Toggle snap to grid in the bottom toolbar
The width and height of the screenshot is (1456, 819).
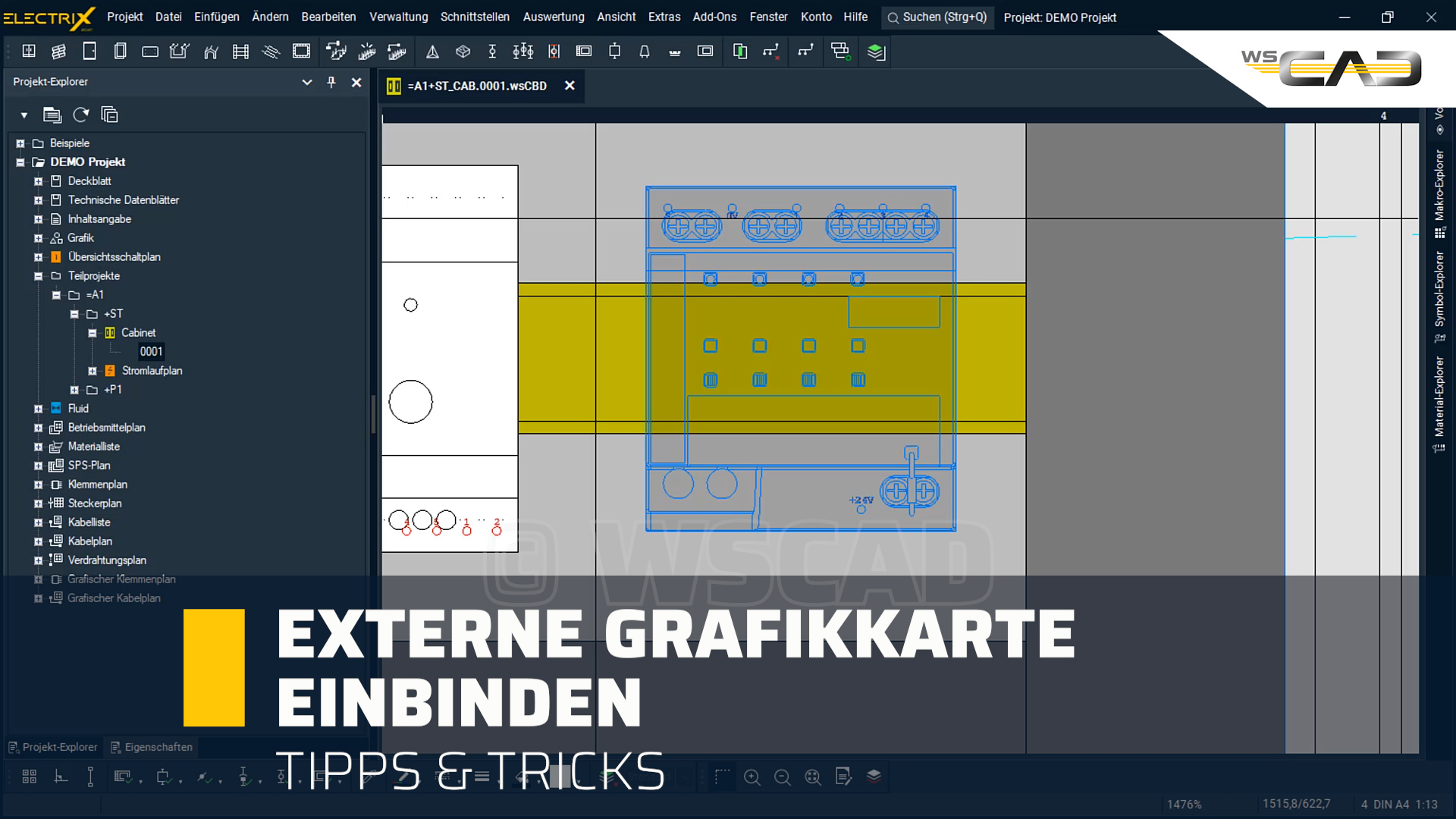(29, 777)
